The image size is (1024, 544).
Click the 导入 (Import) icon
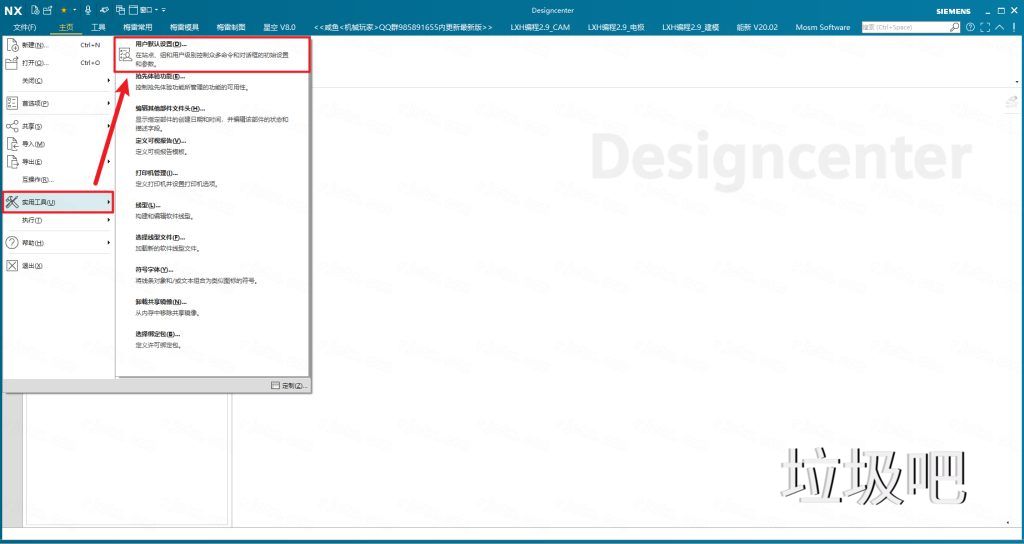click(13, 144)
